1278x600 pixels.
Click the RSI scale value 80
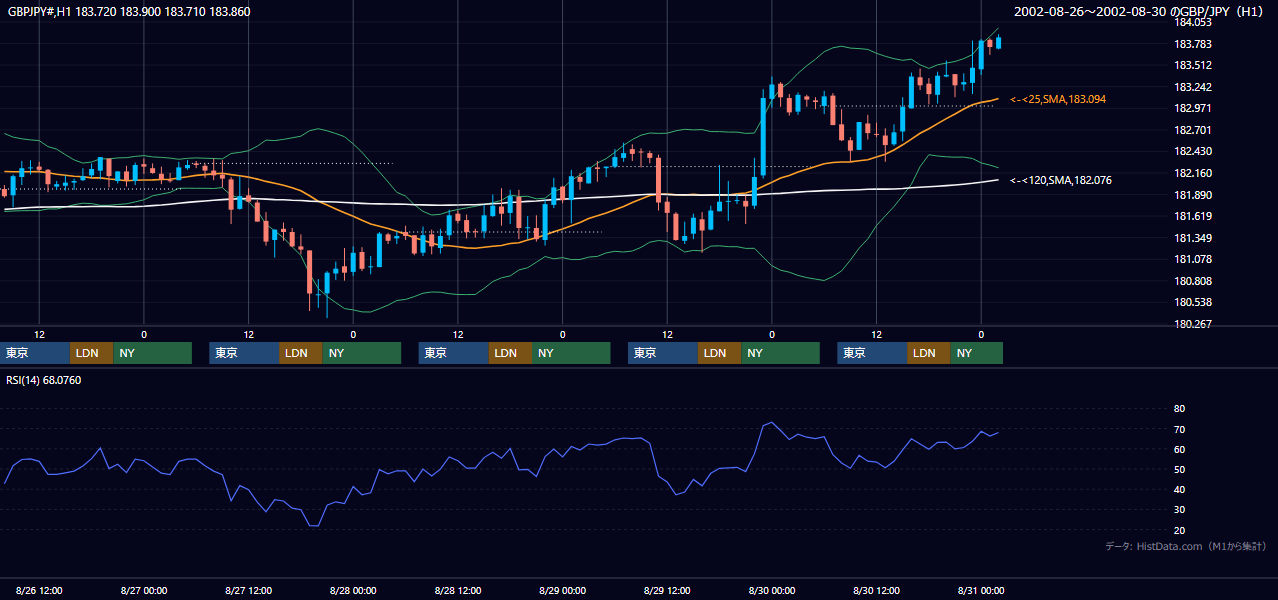tap(1179, 409)
